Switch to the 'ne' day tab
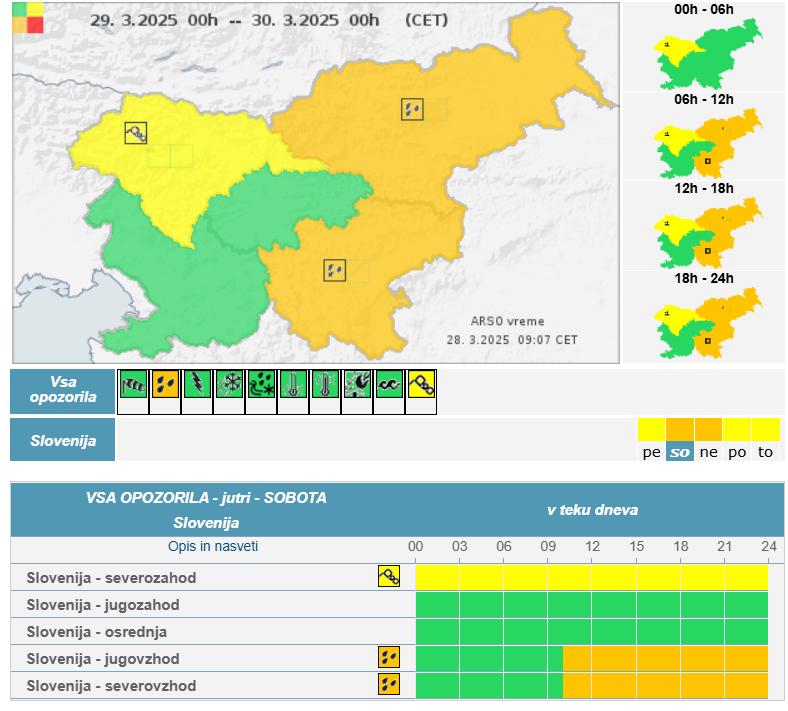Viewport: 788px width, 711px height. point(708,452)
